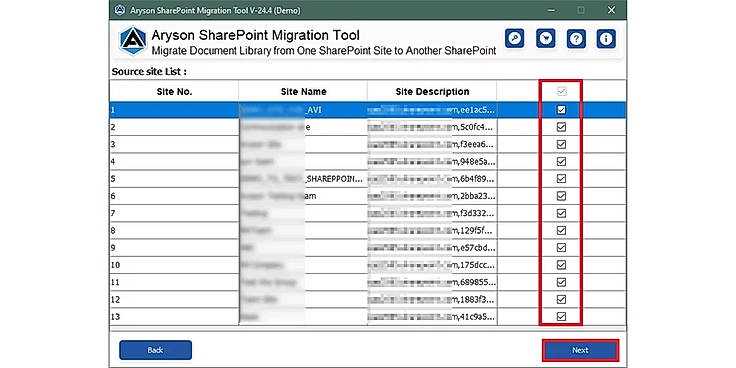Uncheck the checkbox for site 1
Screen dimensions: 736x368
(x=561, y=110)
